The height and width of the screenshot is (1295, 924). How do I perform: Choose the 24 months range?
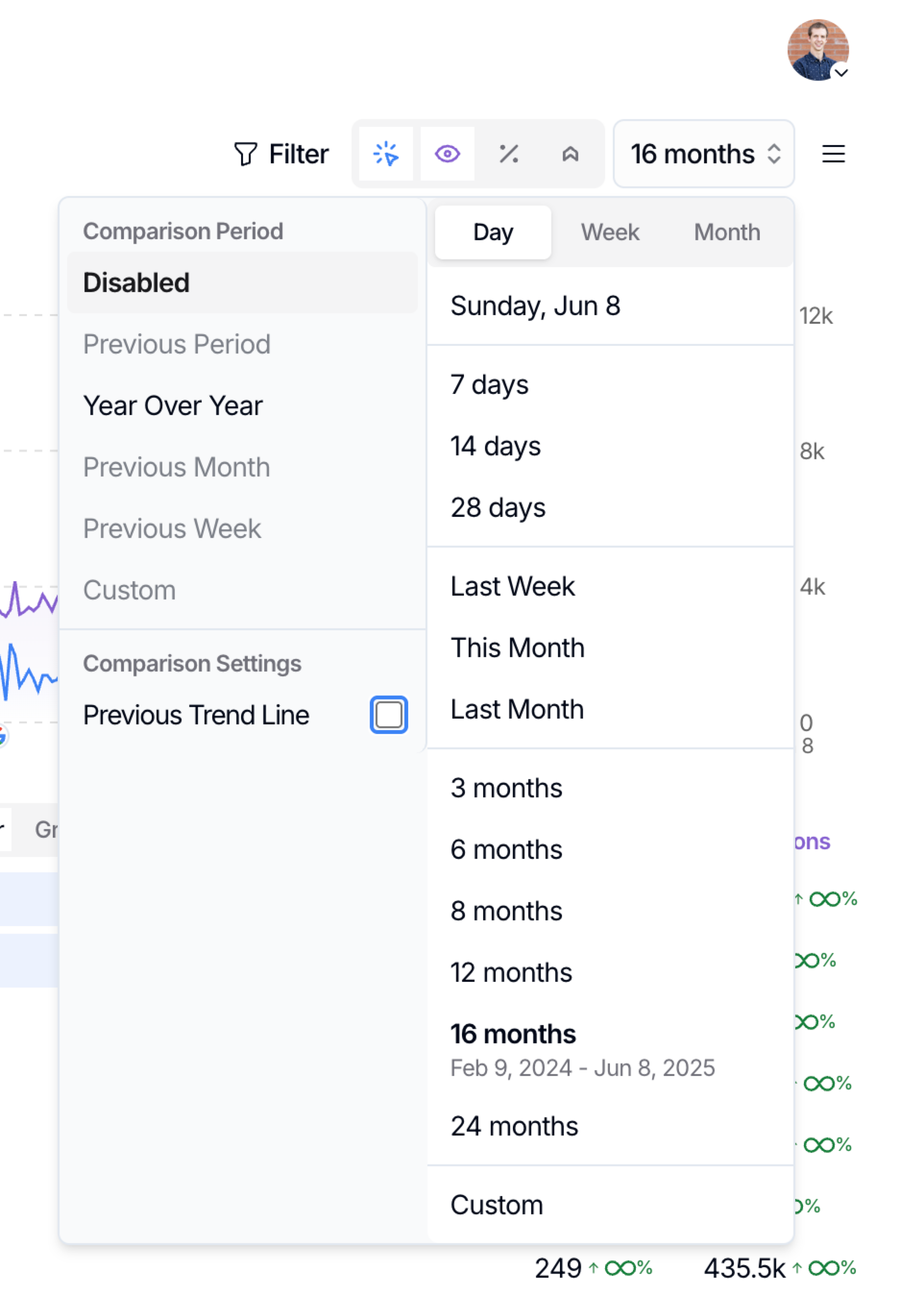pyautogui.click(x=514, y=1126)
